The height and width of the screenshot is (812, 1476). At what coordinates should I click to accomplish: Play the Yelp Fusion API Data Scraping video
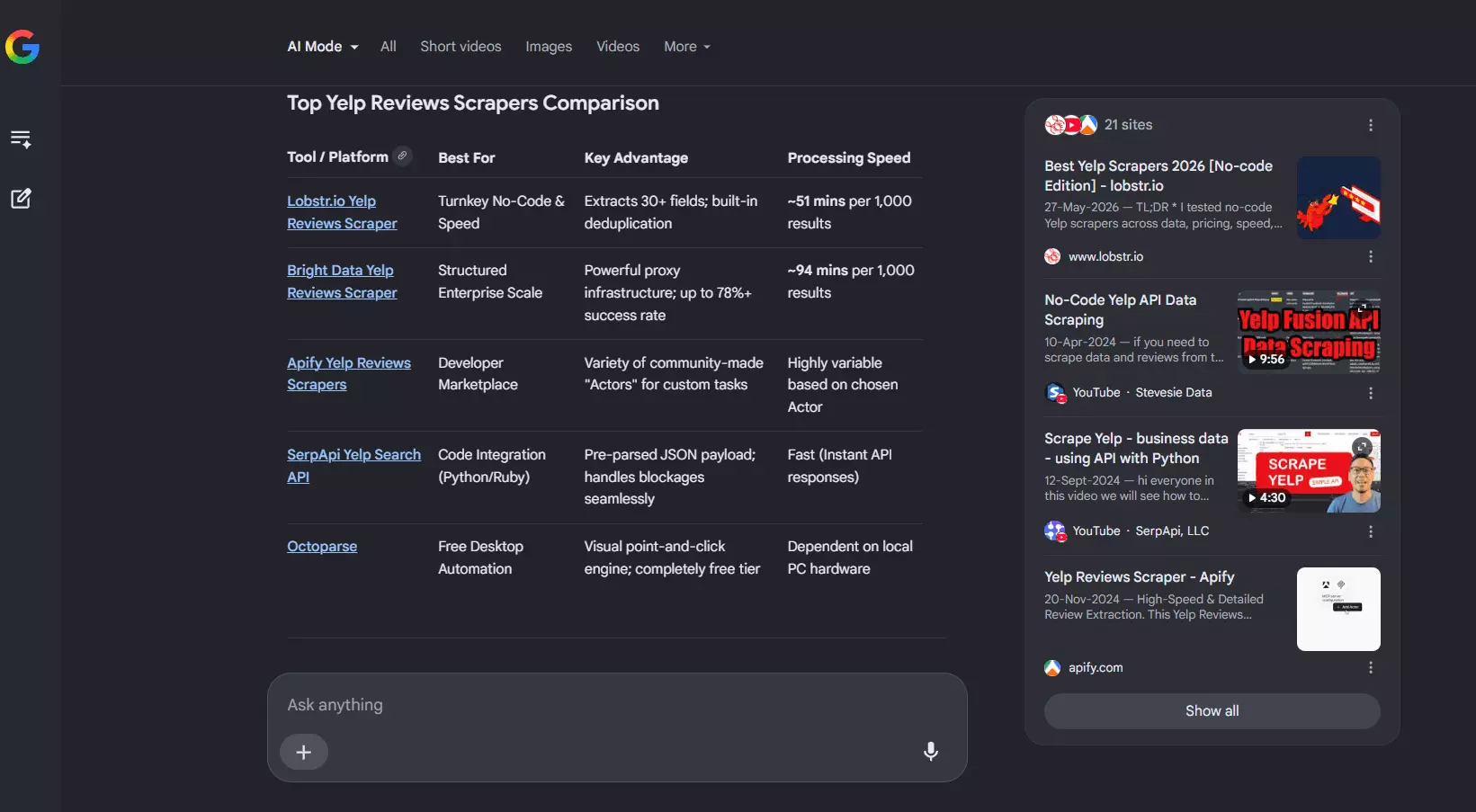click(x=1309, y=332)
